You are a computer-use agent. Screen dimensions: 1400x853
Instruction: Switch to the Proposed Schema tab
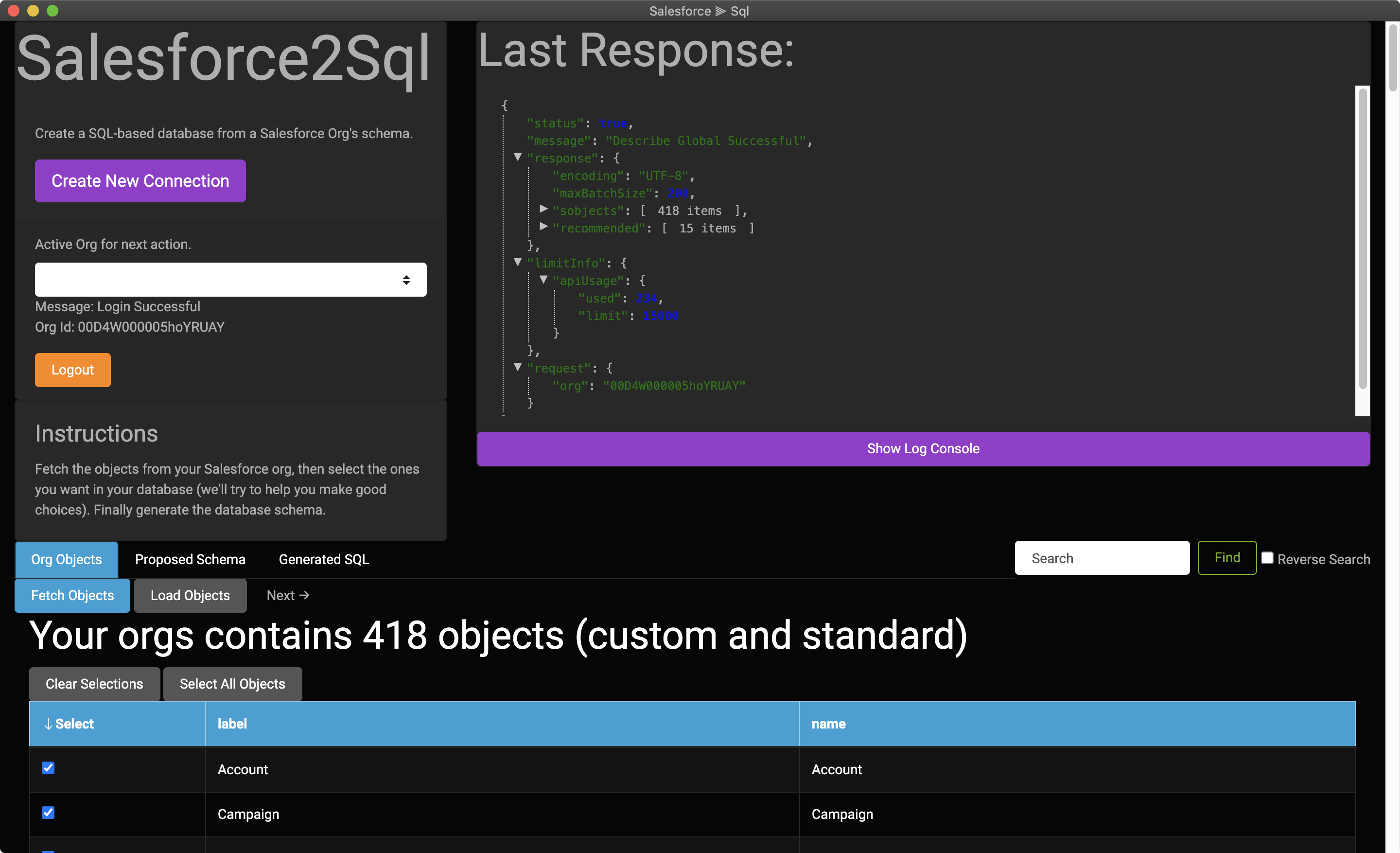[x=190, y=559]
